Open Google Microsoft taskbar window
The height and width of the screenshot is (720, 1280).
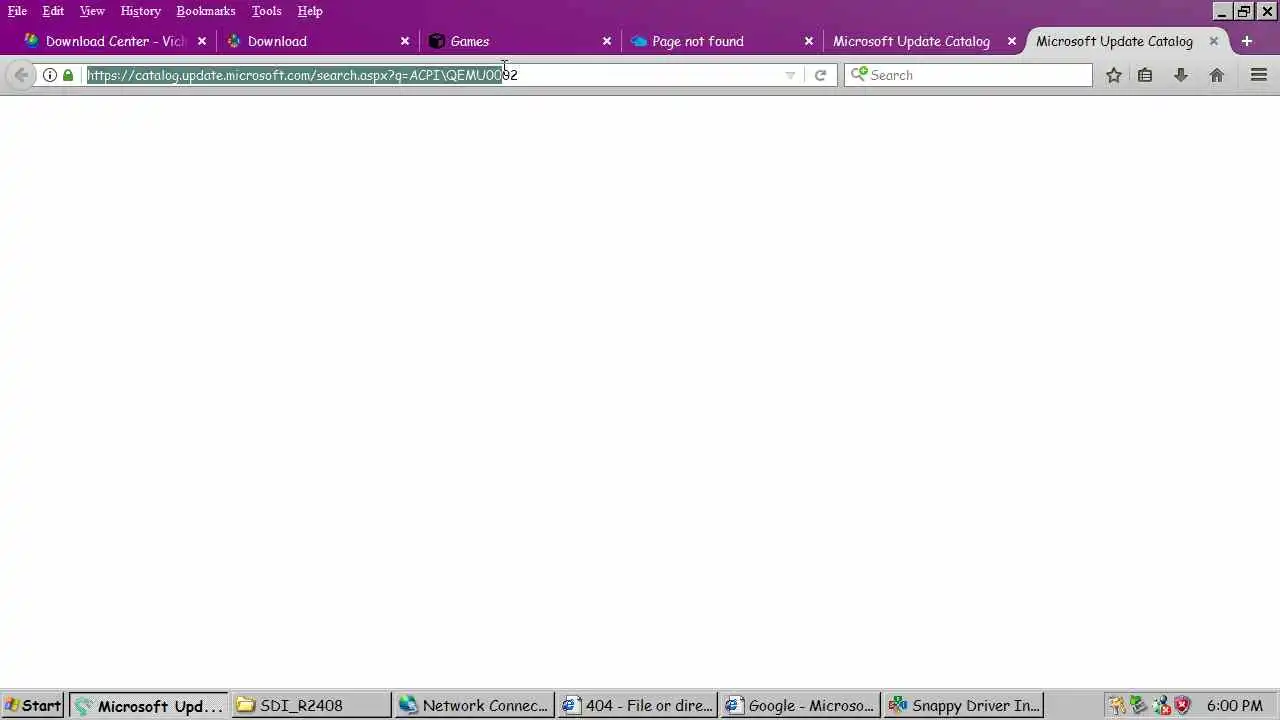pos(800,705)
